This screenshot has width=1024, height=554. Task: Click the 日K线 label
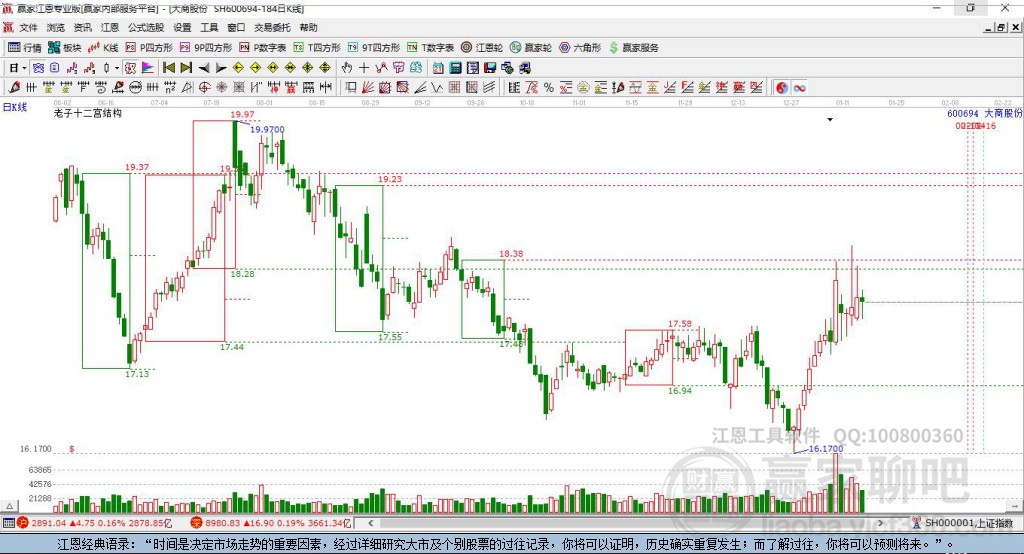15,107
